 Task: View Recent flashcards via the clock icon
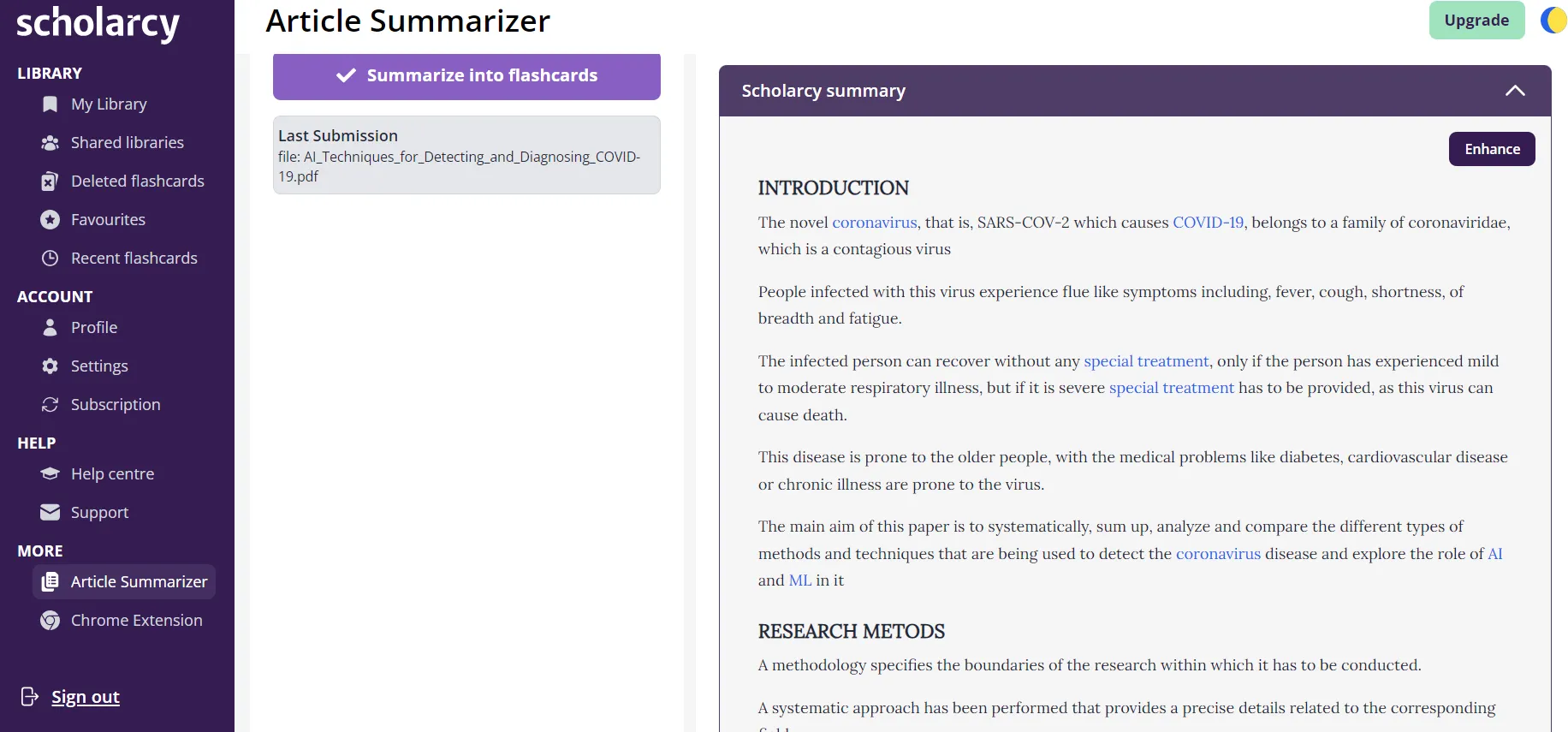[50, 258]
